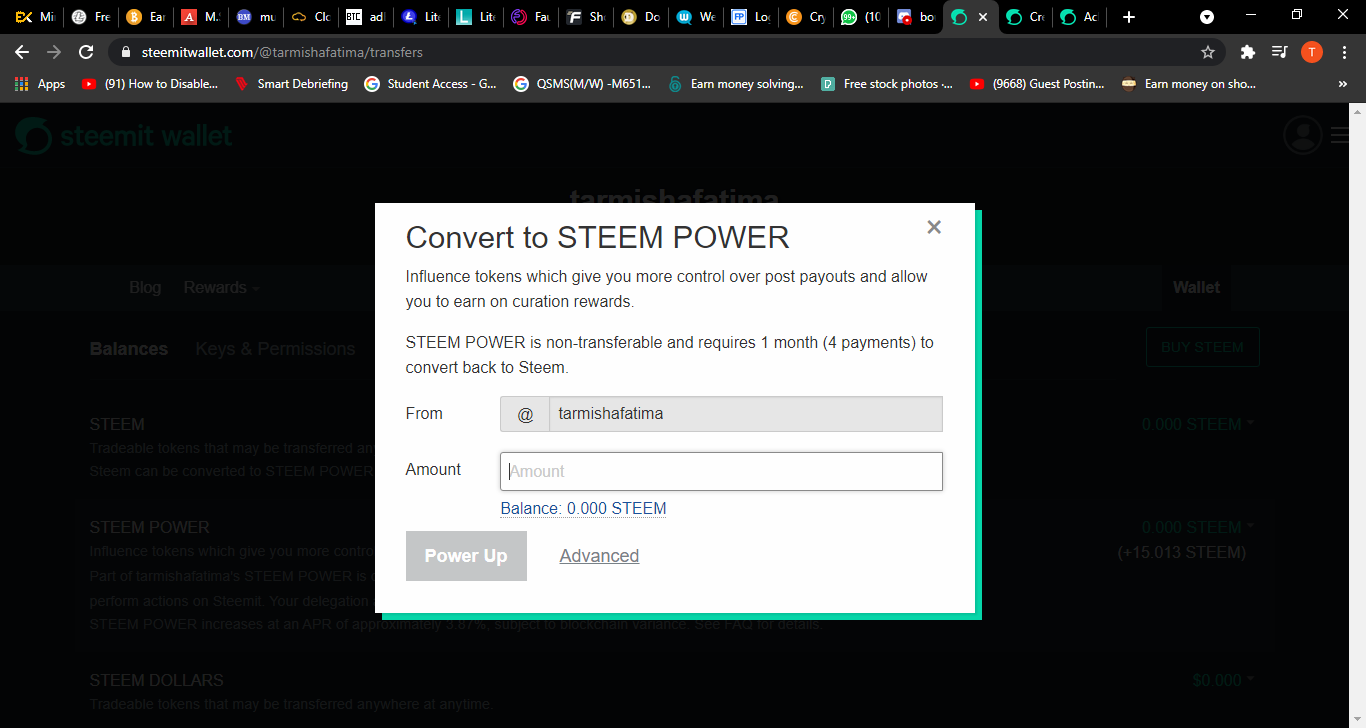Bookmark this page with the star
This screenshot has width=1366, height=728.
(1207, 52)
